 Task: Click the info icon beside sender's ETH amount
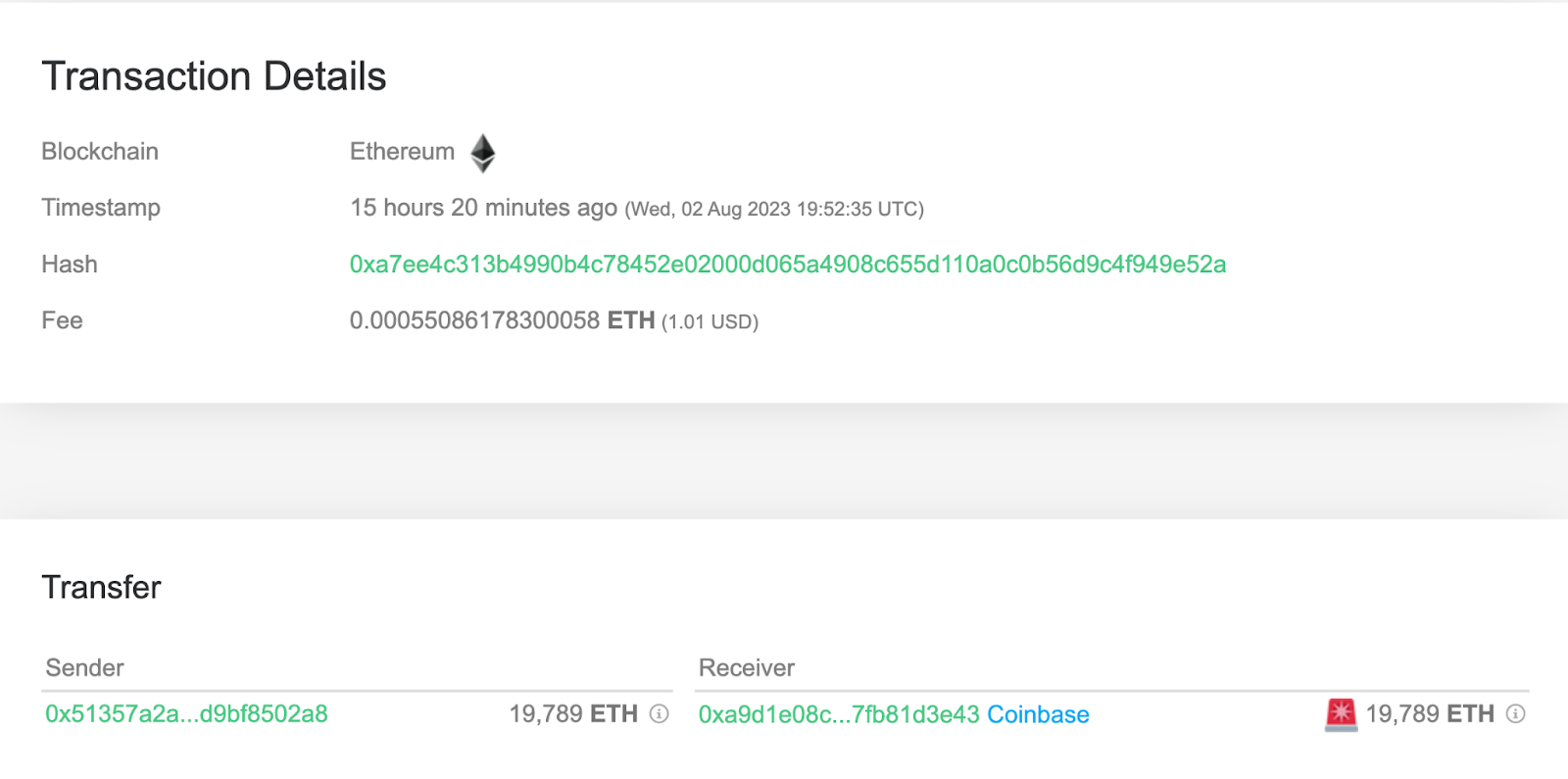[x=660, y=714]
